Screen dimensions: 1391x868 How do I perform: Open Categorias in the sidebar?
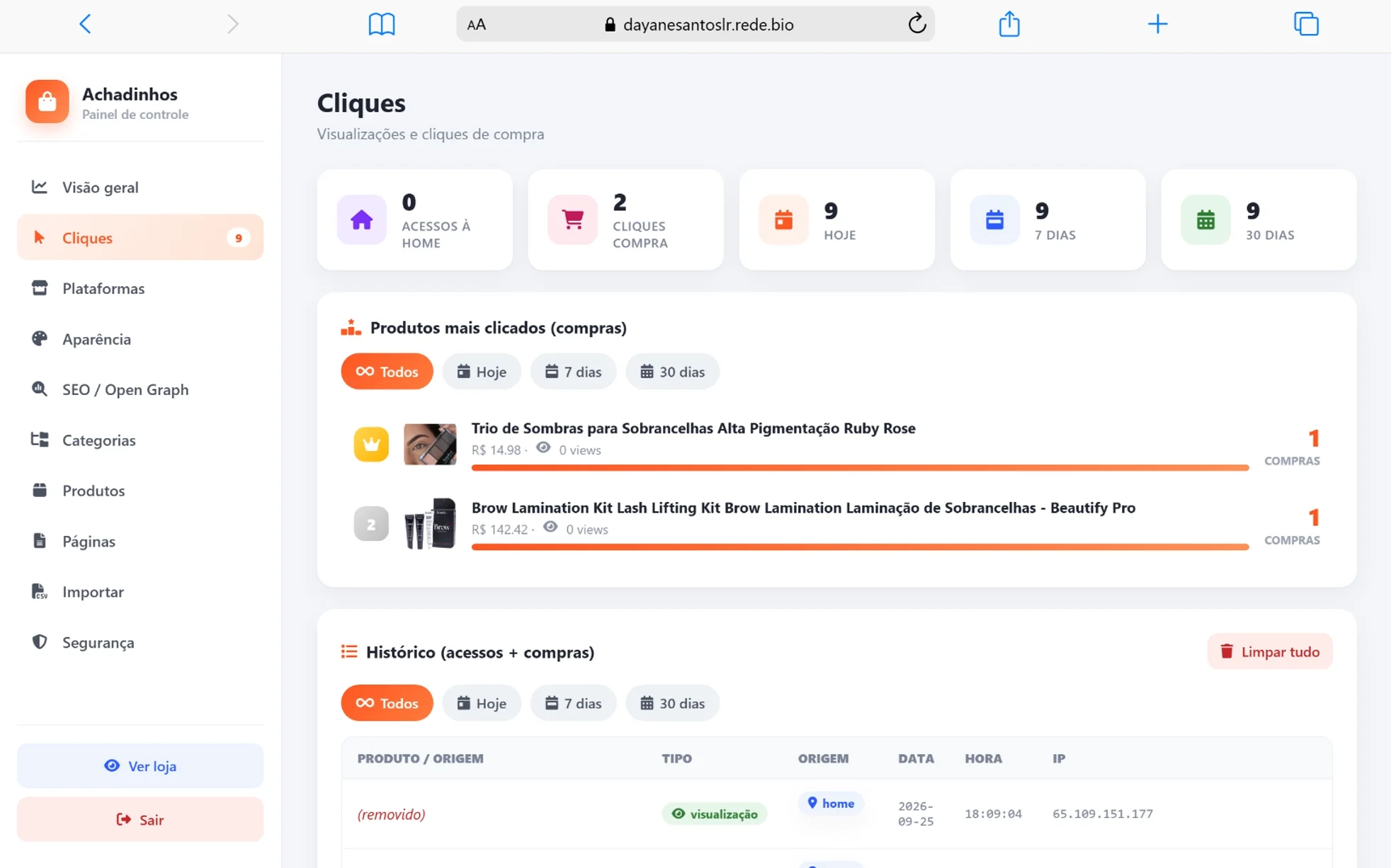140,440
